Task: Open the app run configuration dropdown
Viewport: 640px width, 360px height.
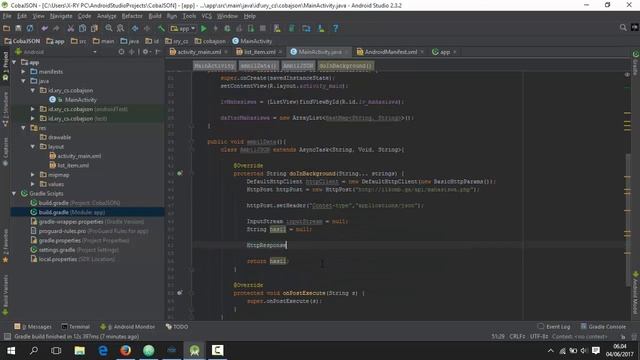Action: click(183, 29)
